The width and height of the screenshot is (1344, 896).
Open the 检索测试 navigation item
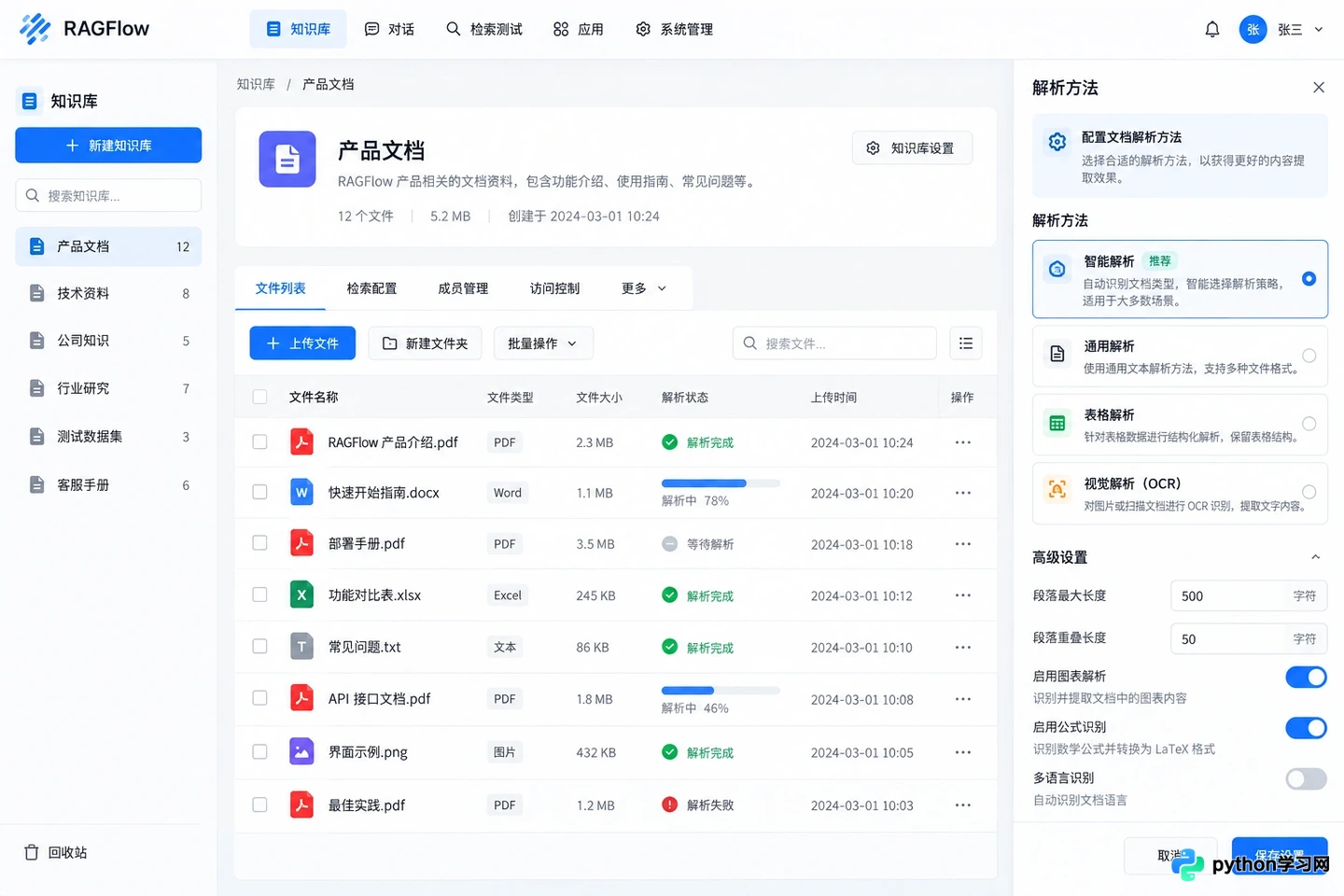(x=484, y=29)
